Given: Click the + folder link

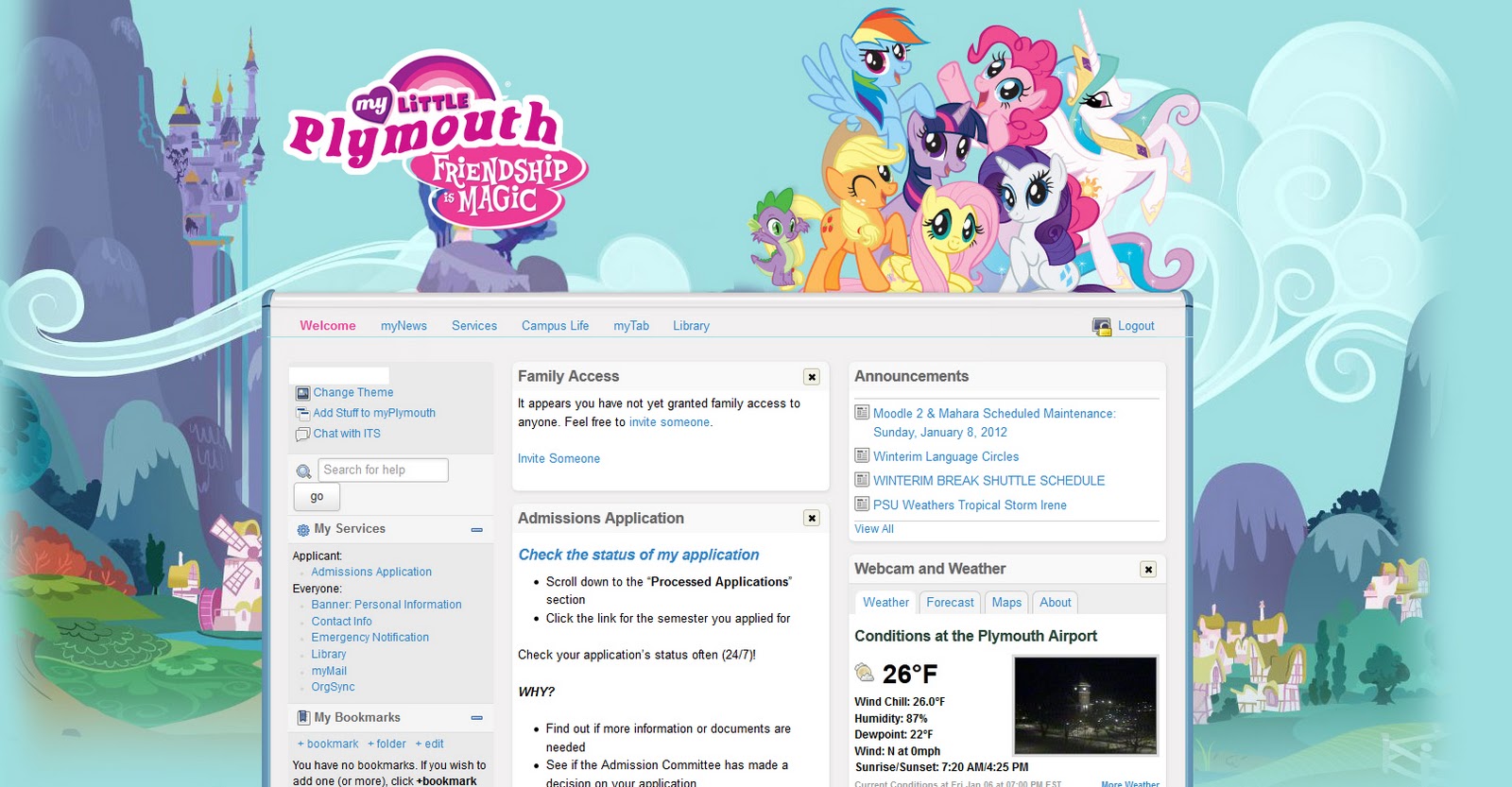Looking at the screenshot, I should tap(387, 744).
